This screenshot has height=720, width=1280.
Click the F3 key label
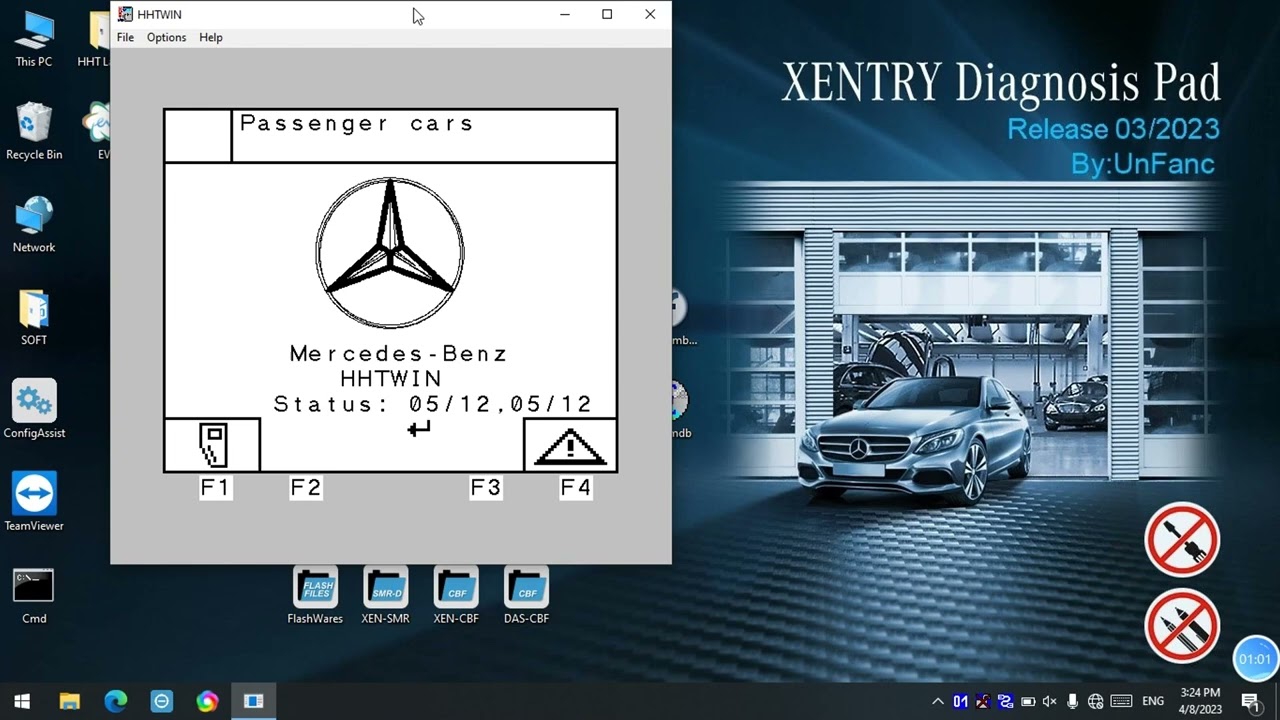pos(485,487)
